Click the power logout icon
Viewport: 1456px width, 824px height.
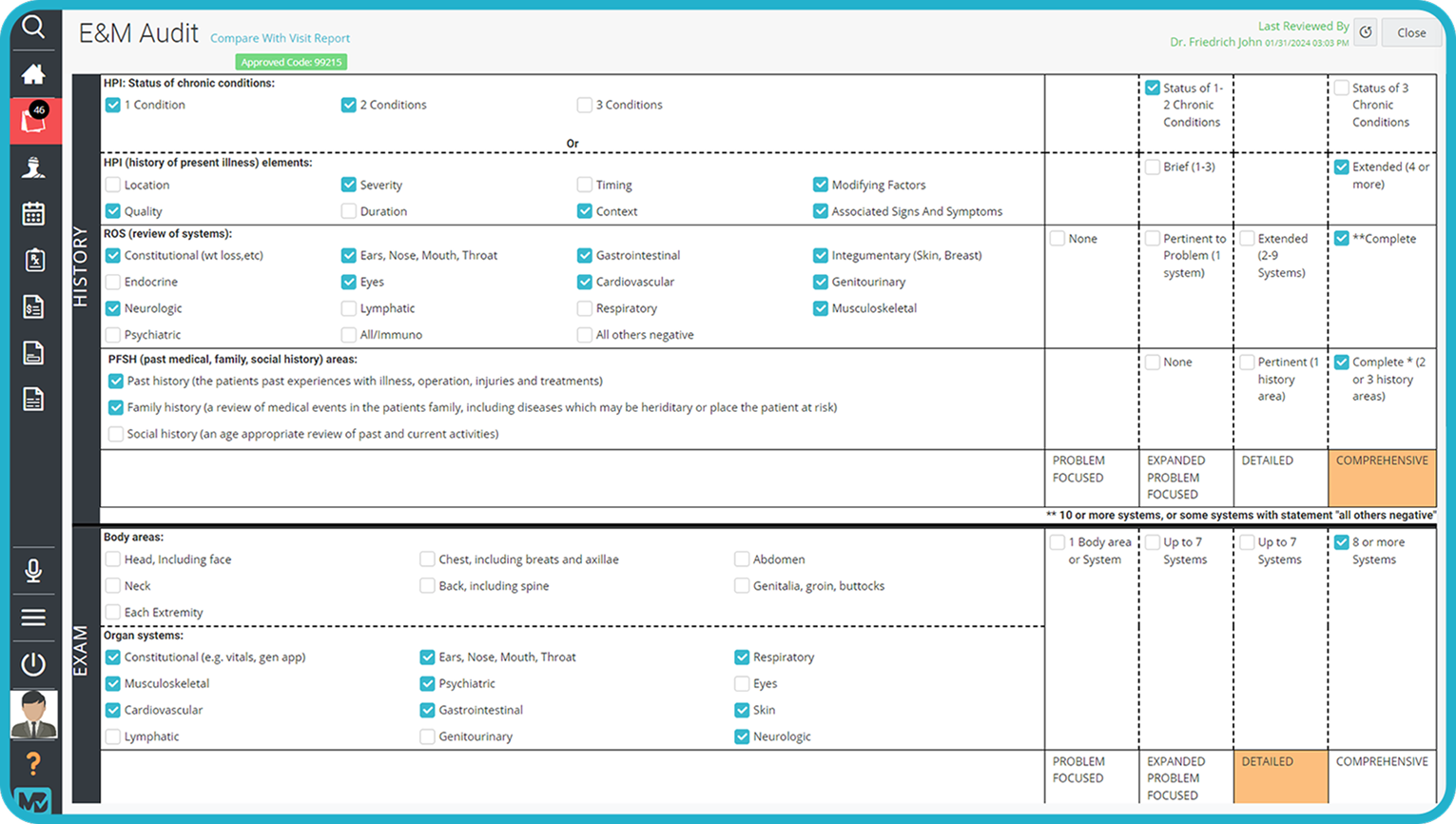(x=33, y=663)
